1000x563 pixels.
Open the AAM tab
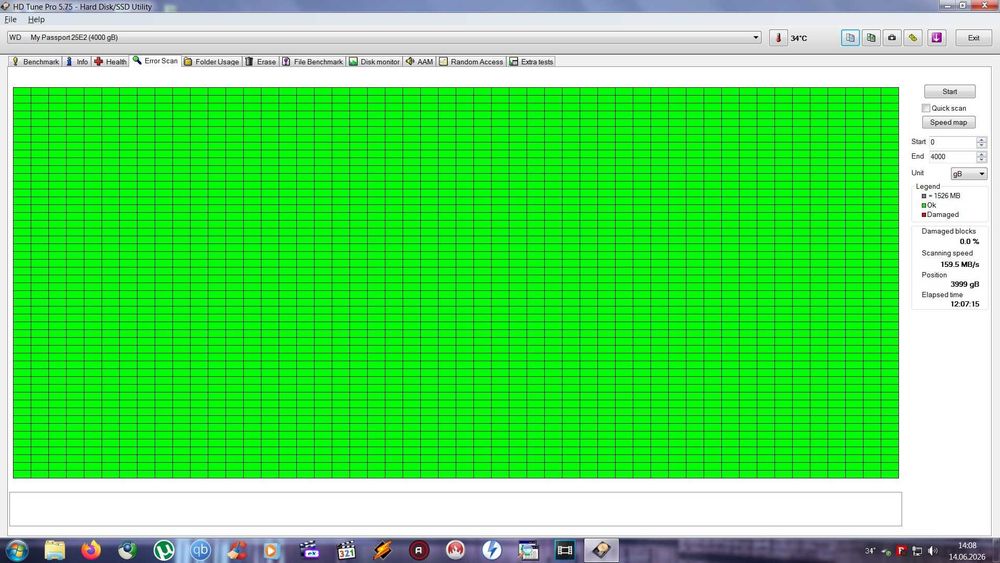419,62
